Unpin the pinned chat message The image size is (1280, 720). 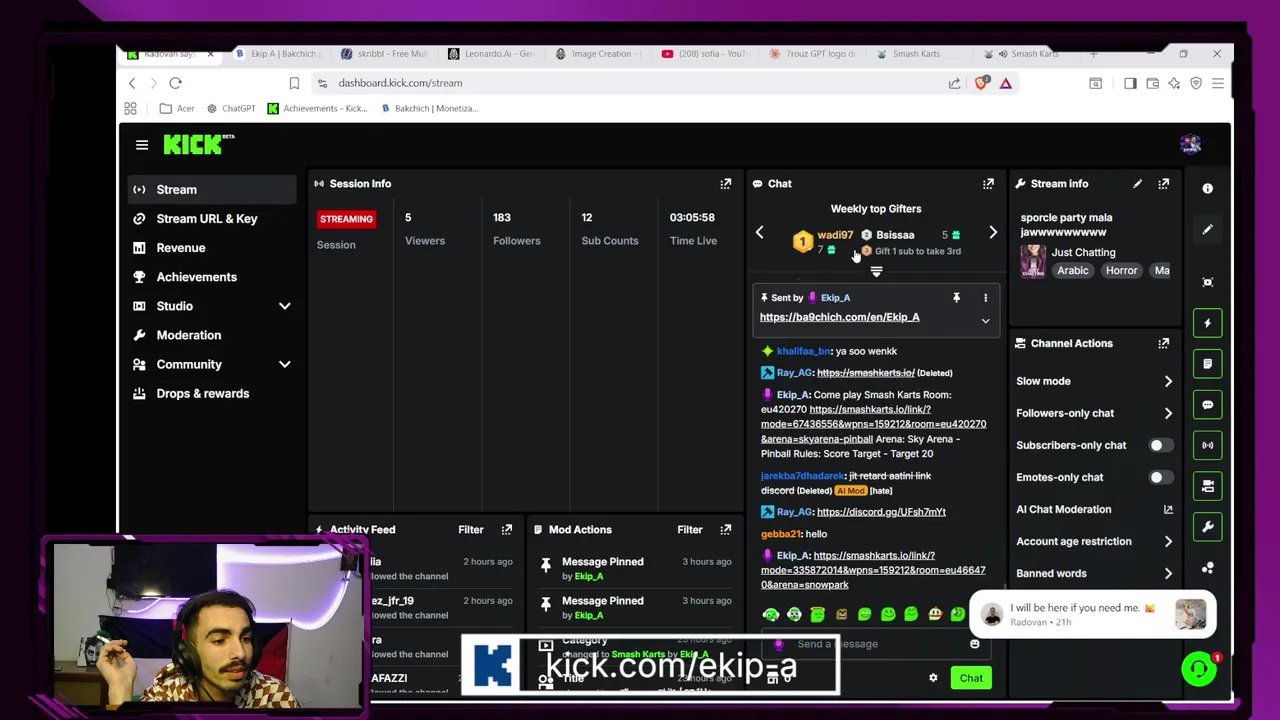pos(956,298)
